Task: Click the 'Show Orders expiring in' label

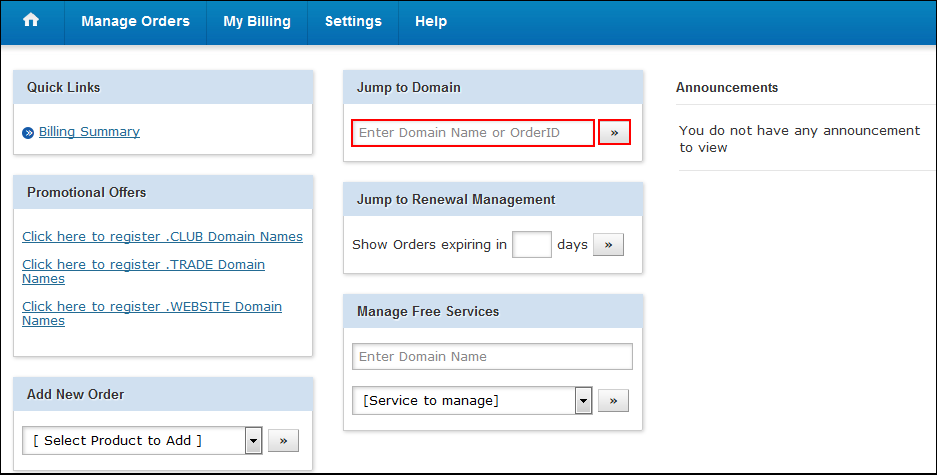Action: click(429, 244)
